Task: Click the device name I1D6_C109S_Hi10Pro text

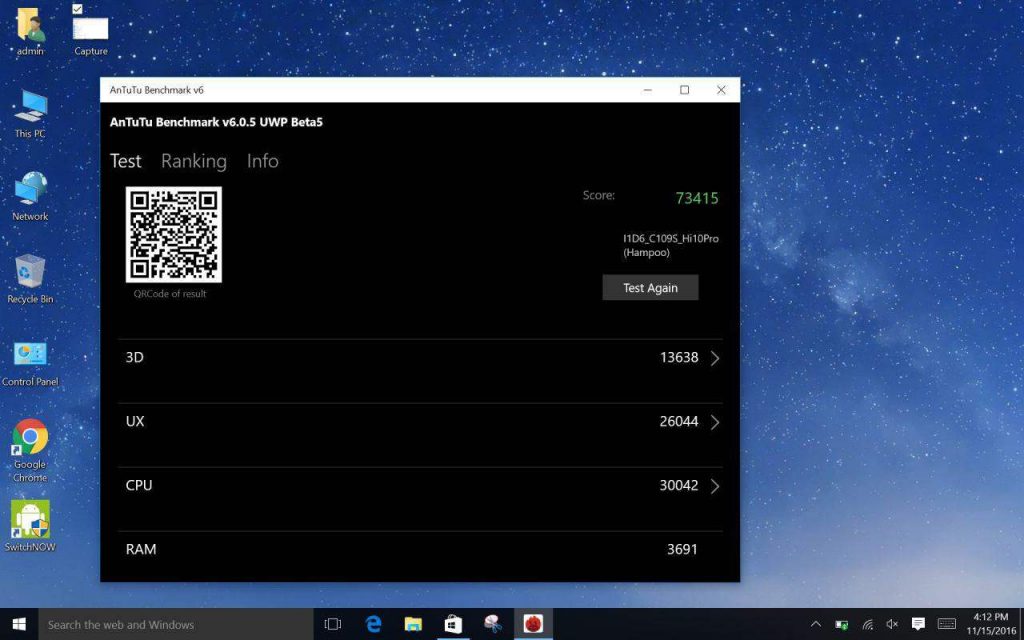Action: coord(671,238)
